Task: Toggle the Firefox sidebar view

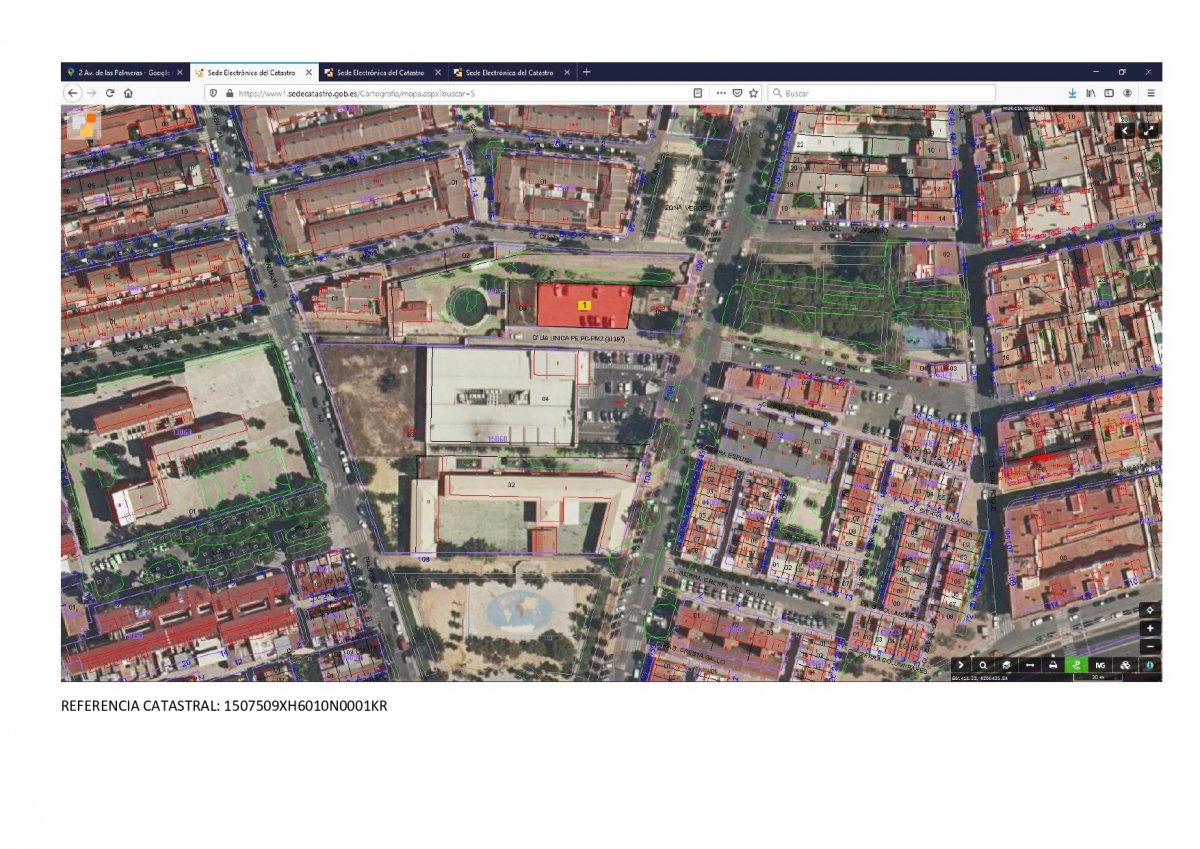Action: [x=1109, y=93]
